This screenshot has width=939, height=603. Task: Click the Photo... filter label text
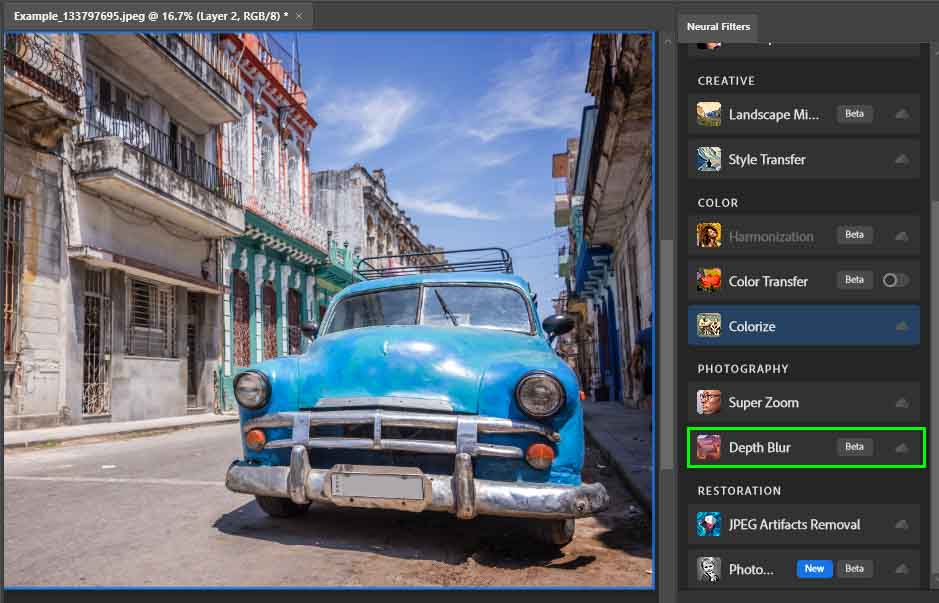[751, 569]
